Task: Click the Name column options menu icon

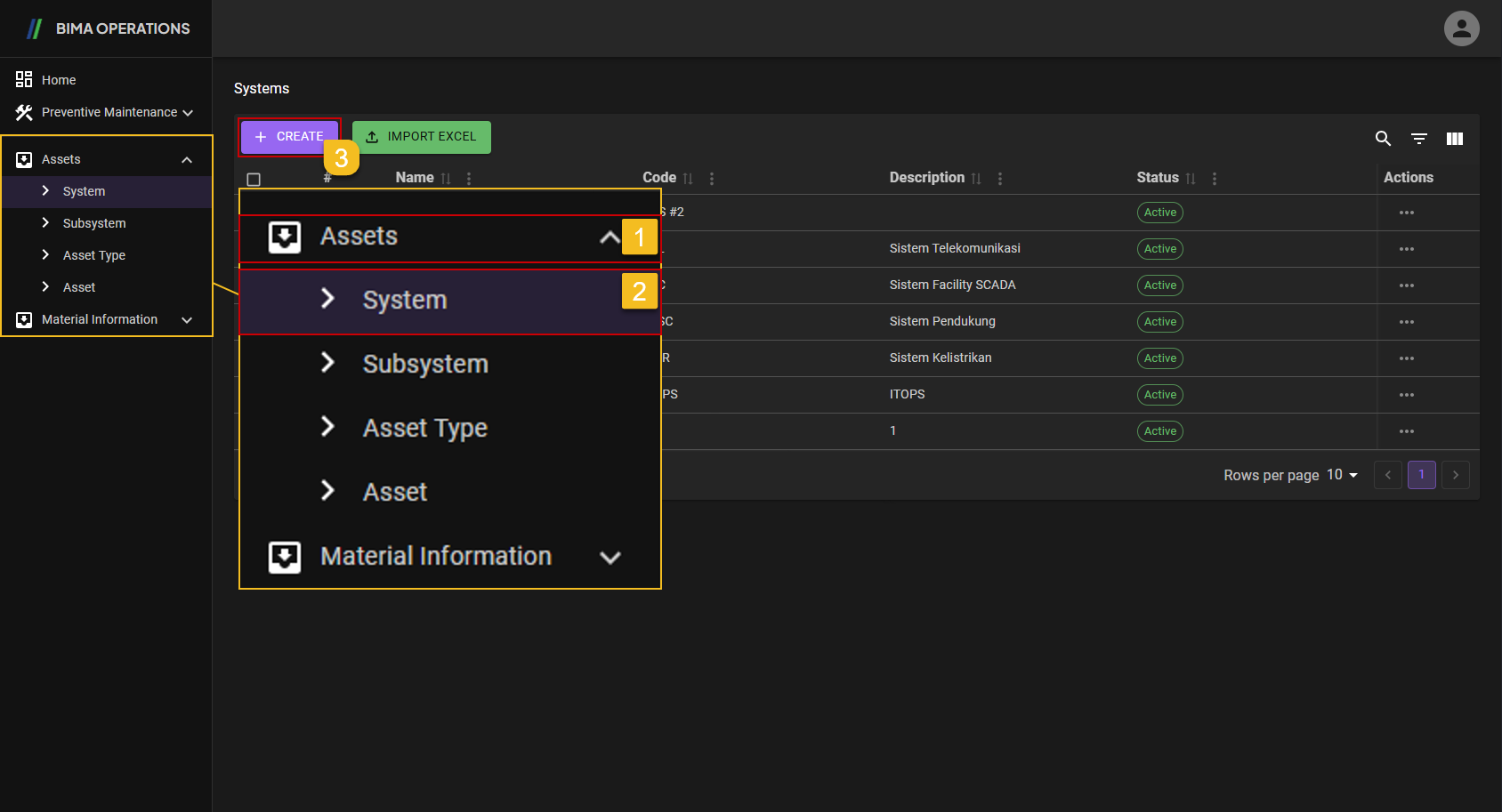Action: 469,179
